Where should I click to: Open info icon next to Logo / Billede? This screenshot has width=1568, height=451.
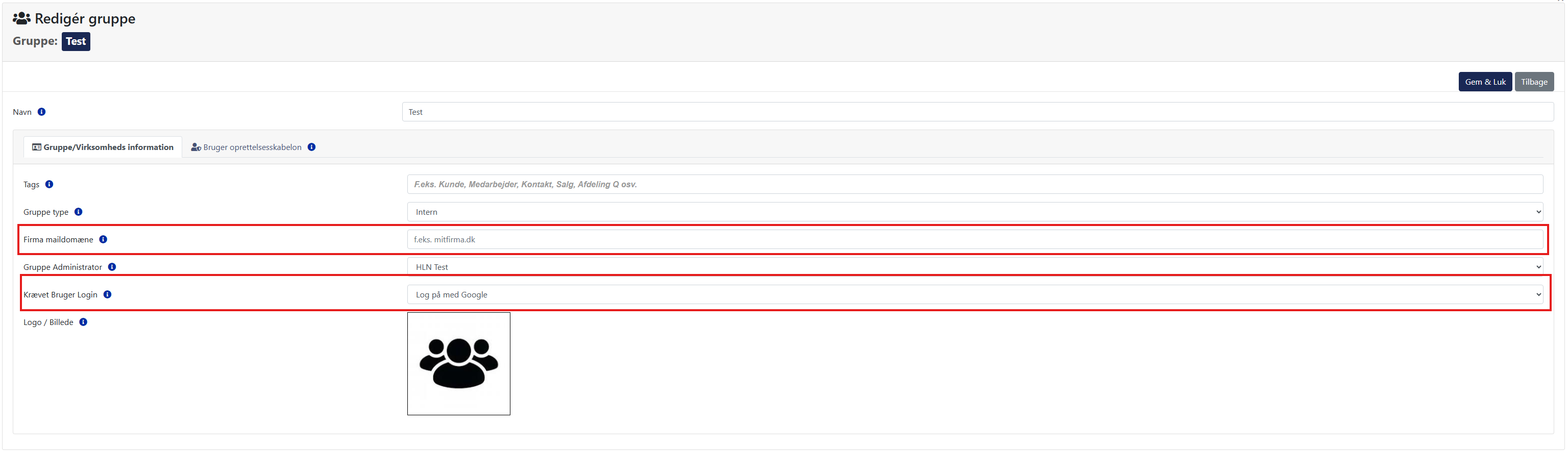point(83,322)
